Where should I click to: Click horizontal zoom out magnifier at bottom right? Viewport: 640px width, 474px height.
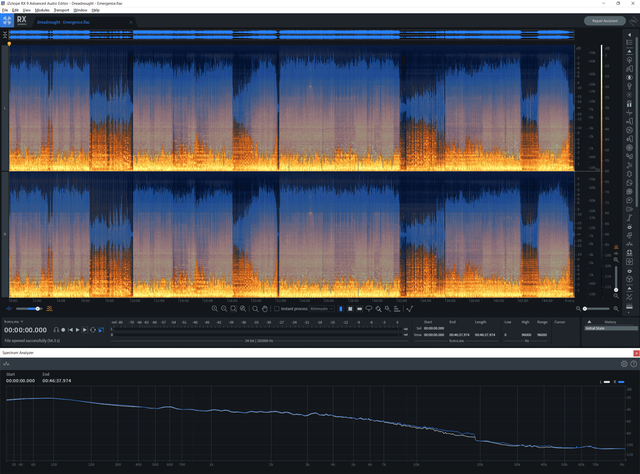tap(578, 309)
